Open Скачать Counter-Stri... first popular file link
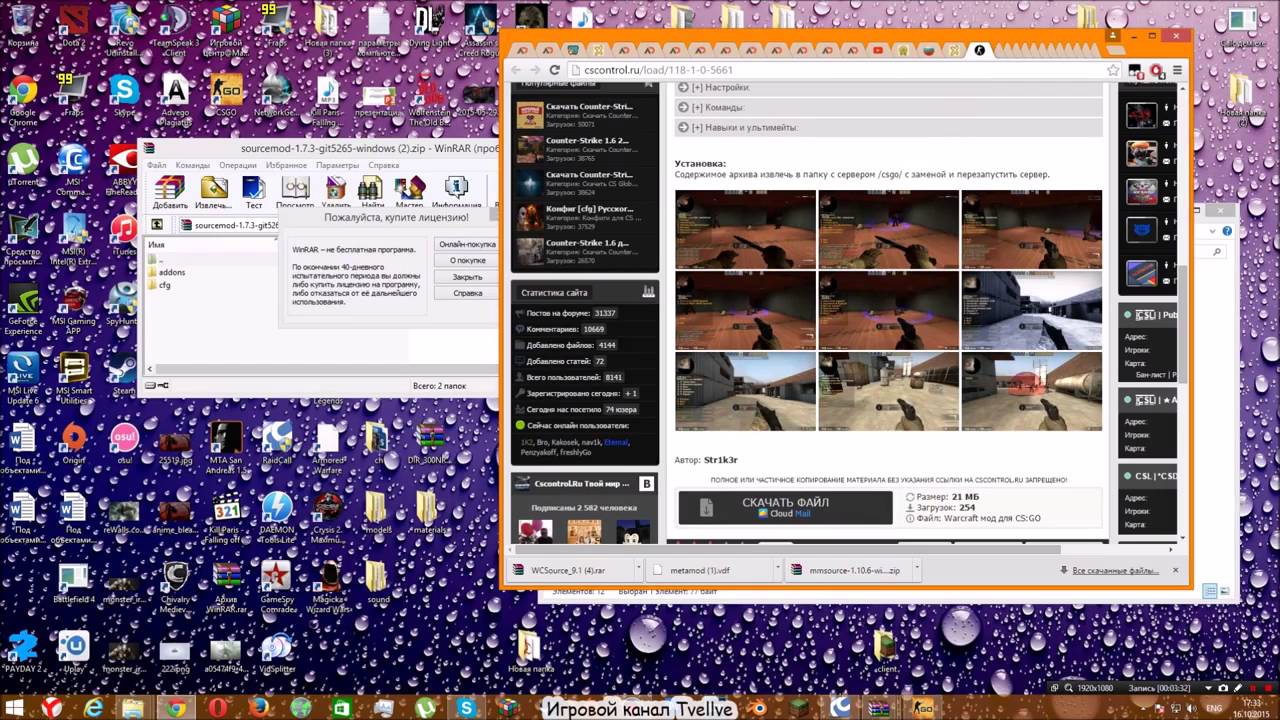 tap(589, 107)
